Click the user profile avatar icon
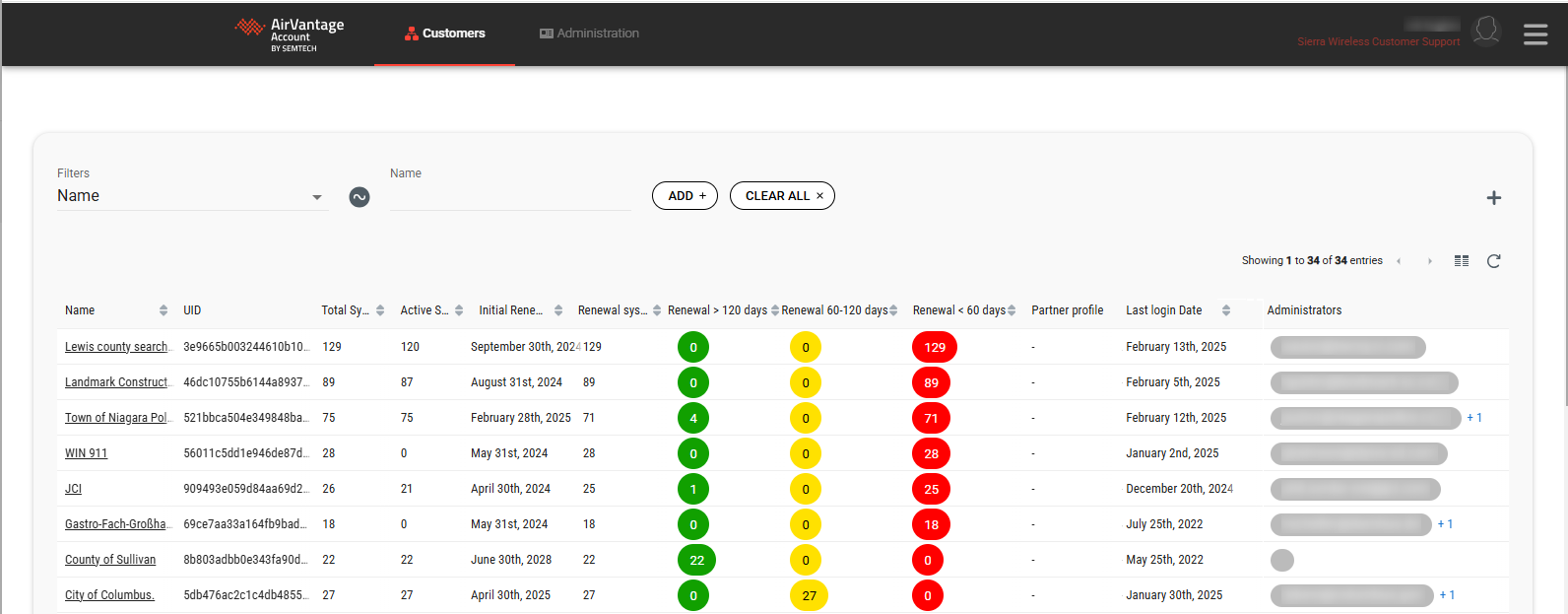Viewport: 1568px width, 614px height. pyautogui.click(x=1485, y=32)
